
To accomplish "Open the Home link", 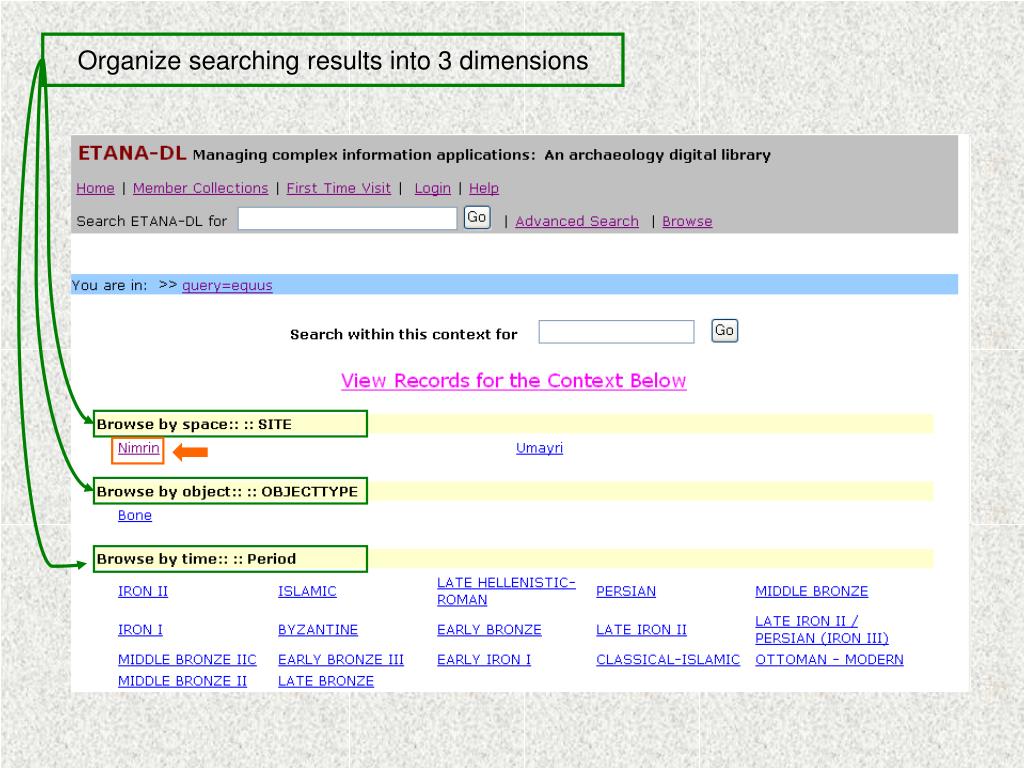I will 95,189.
